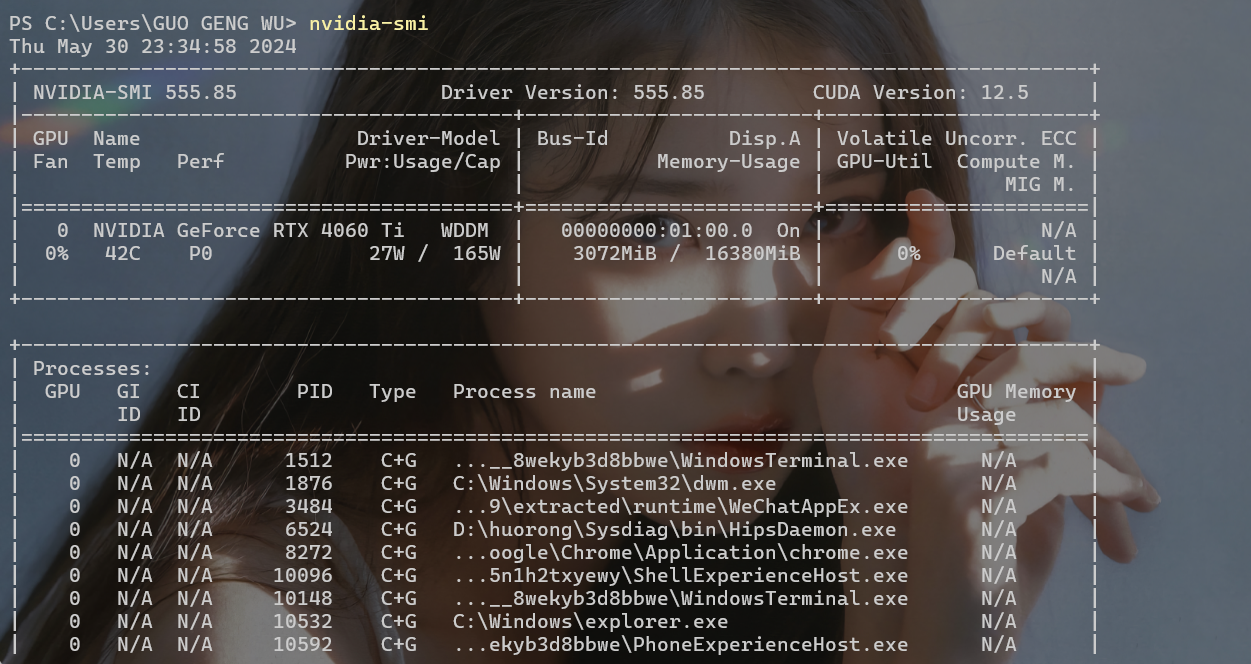Click the 42C temperature reading

click(x=123, y=253)
